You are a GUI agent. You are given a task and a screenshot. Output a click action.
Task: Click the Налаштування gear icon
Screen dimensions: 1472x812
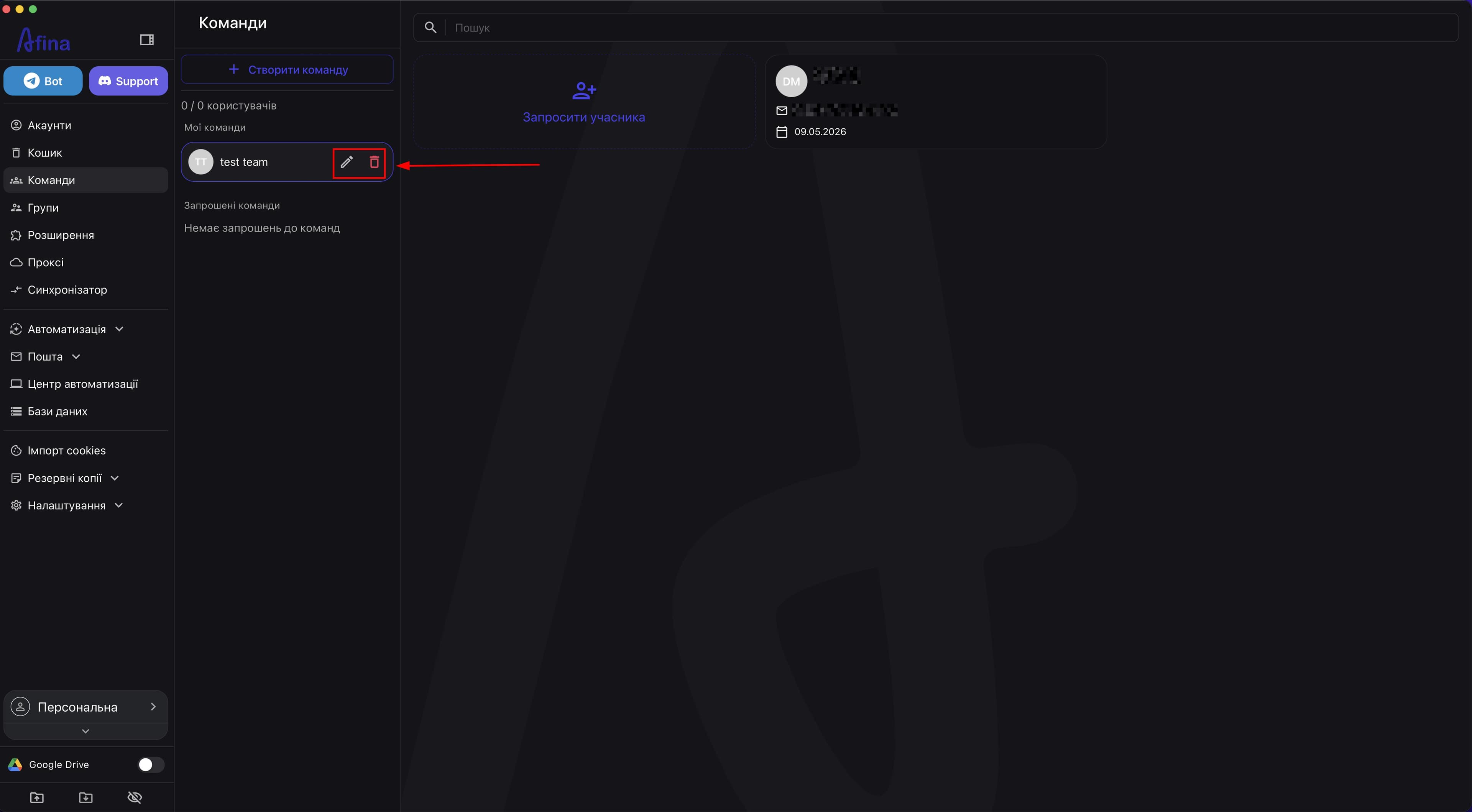[16, 505]
